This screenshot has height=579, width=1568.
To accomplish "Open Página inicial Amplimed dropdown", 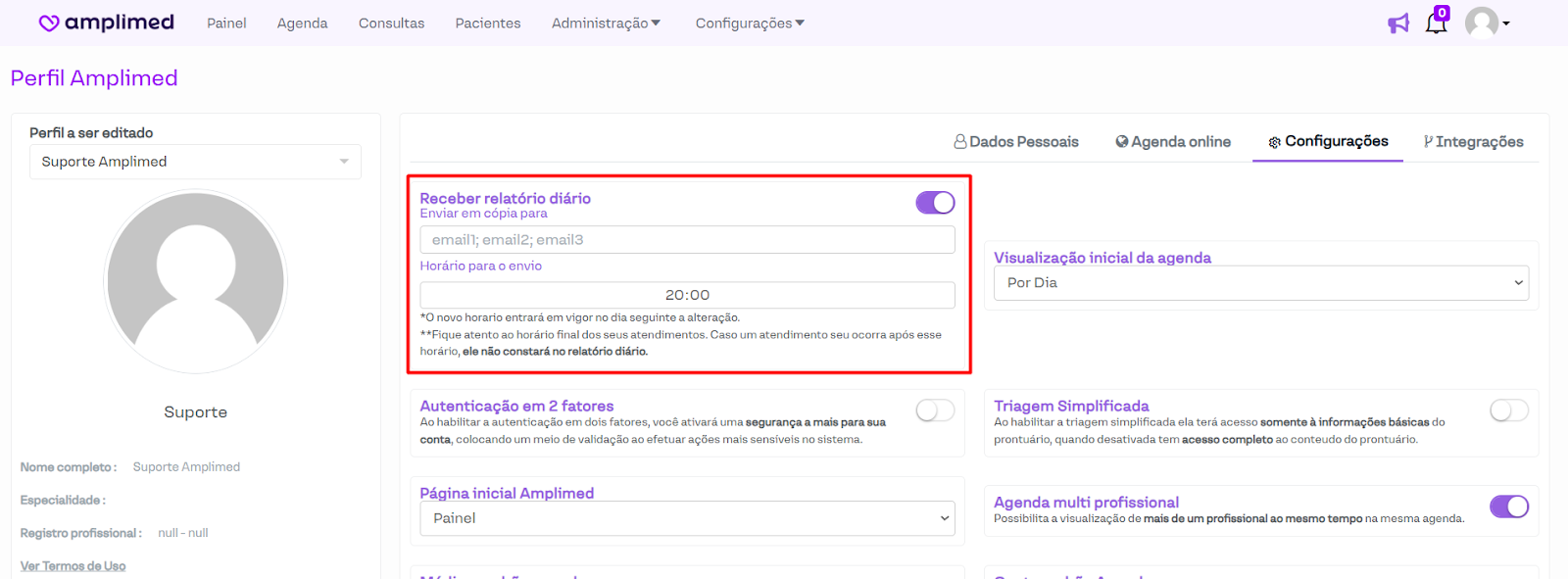I will pos(687,518).
